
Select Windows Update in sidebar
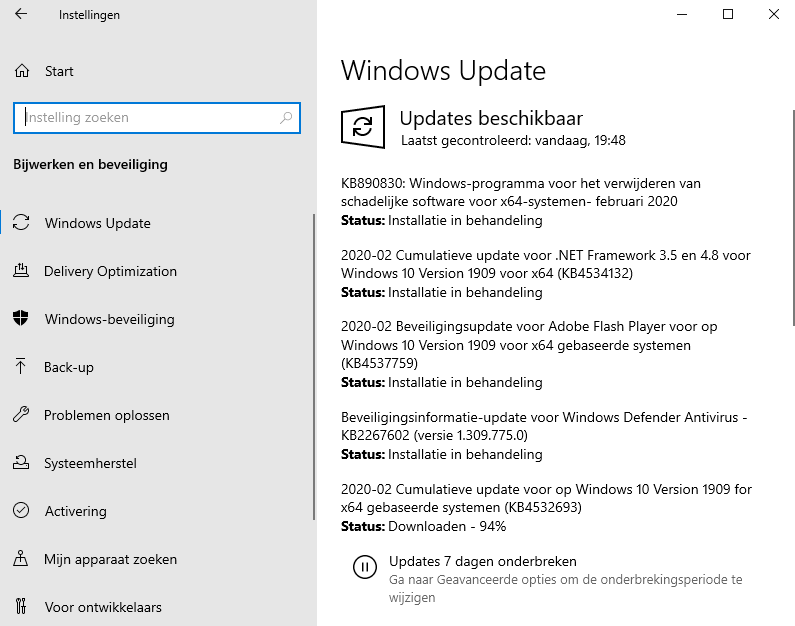(x=97, y=223)
